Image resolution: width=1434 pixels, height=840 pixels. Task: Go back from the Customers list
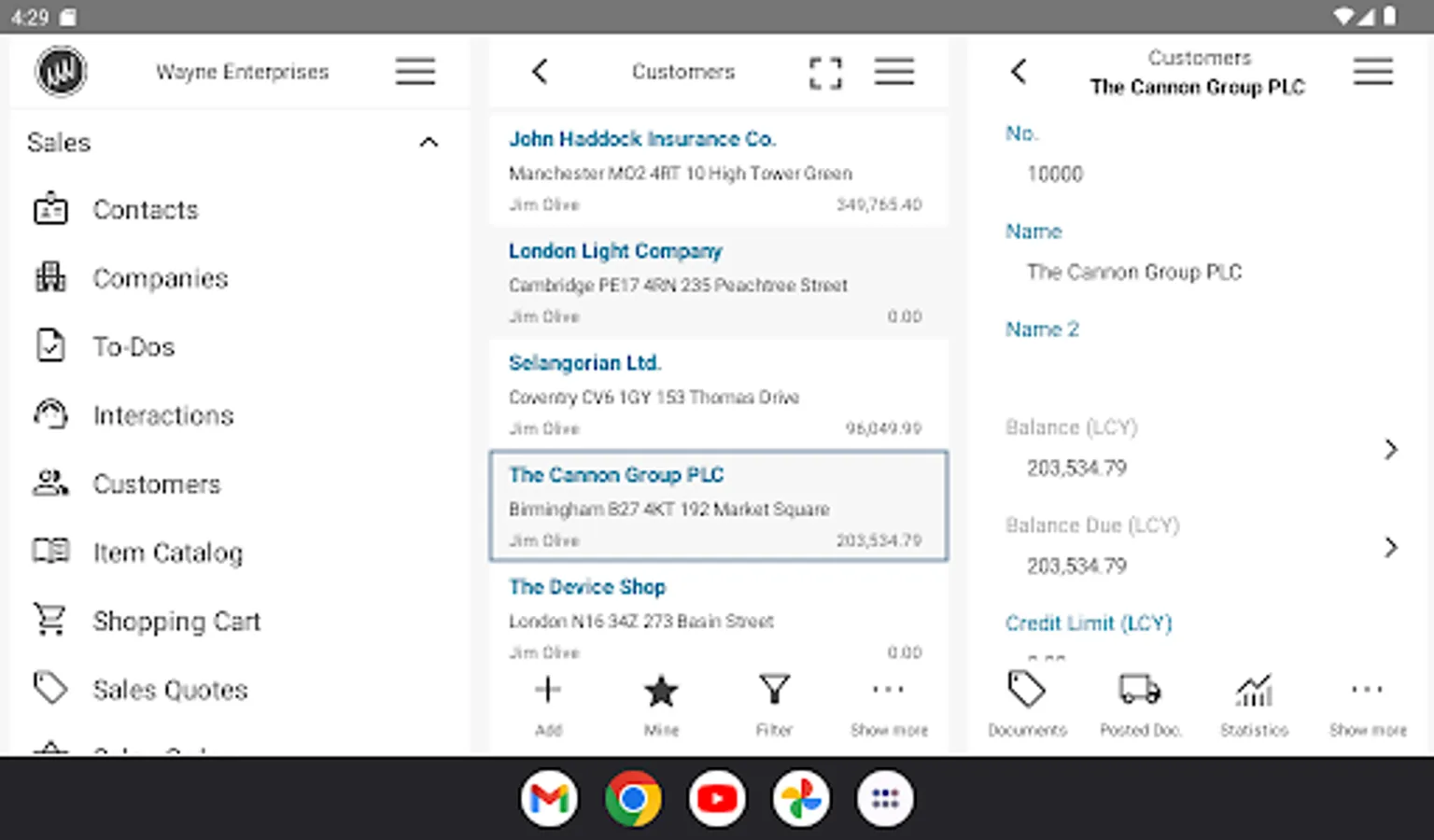pos(540,72)
